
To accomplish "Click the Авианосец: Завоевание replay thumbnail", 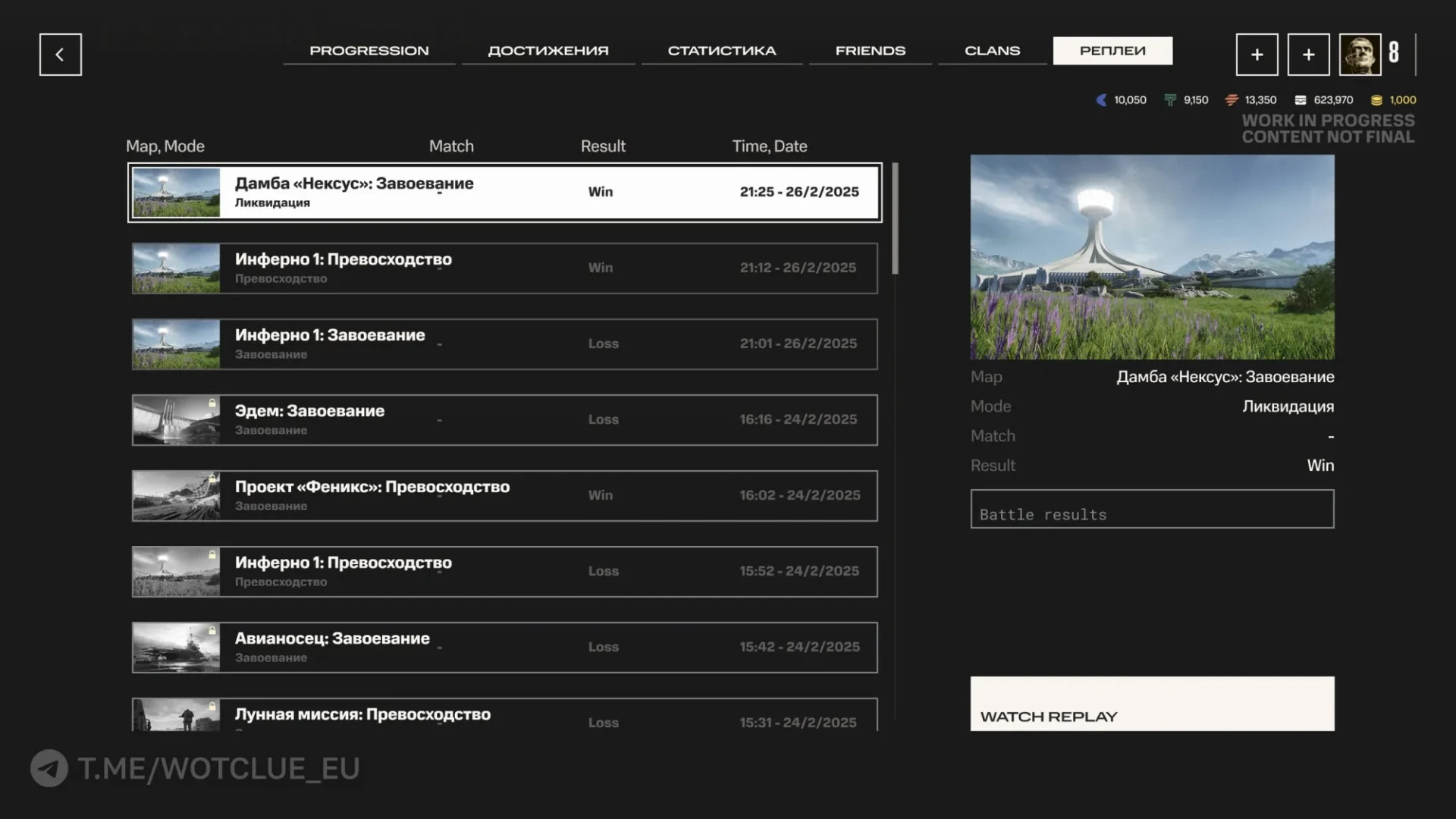I will click(x=176, y=648).
